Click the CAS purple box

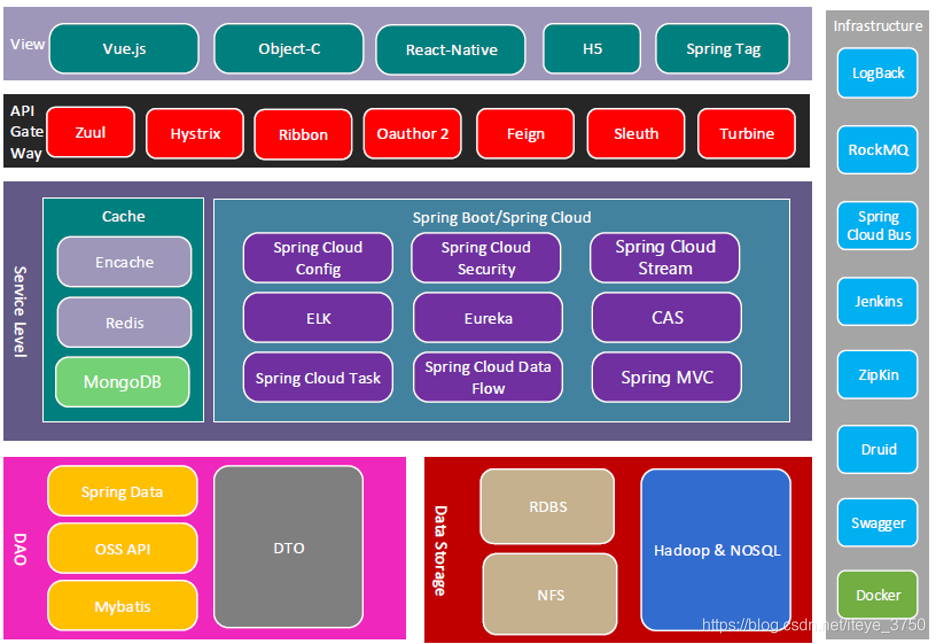(667, 318)
